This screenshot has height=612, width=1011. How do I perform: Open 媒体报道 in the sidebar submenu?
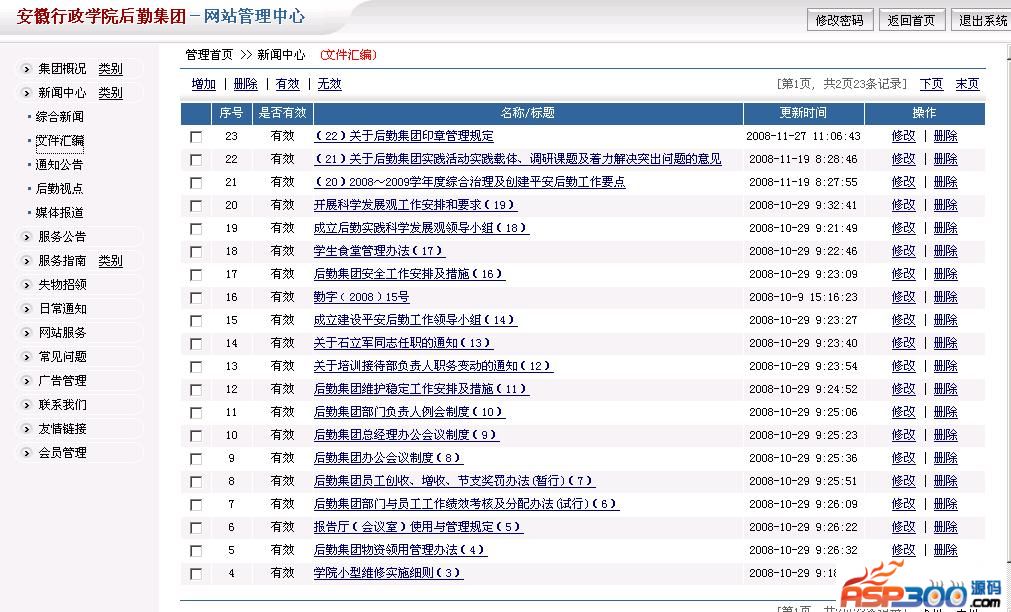[x=59, y=213]
